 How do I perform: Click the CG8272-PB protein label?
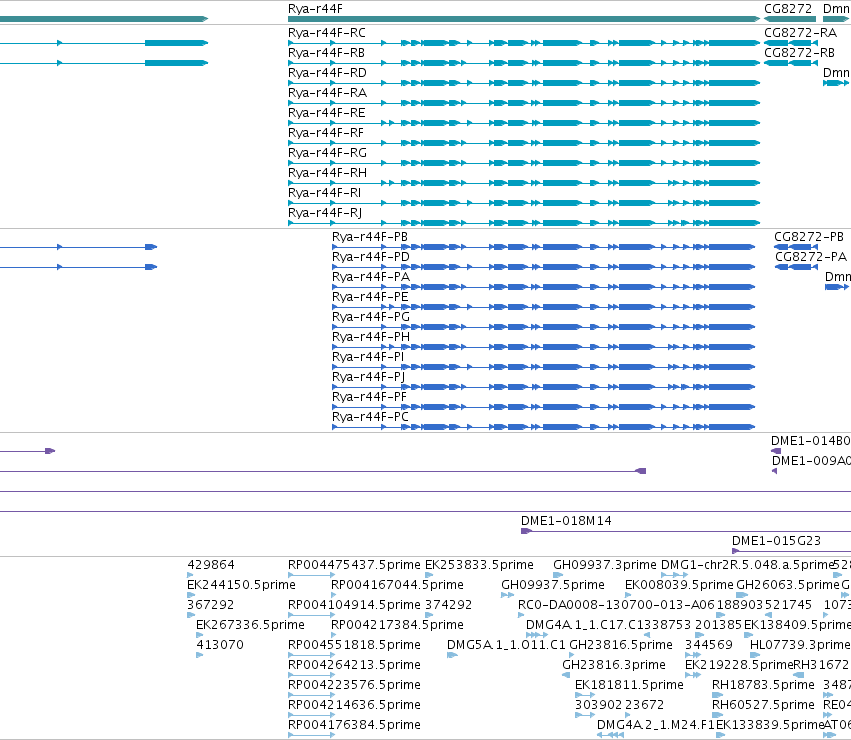[x=809, y=237]
